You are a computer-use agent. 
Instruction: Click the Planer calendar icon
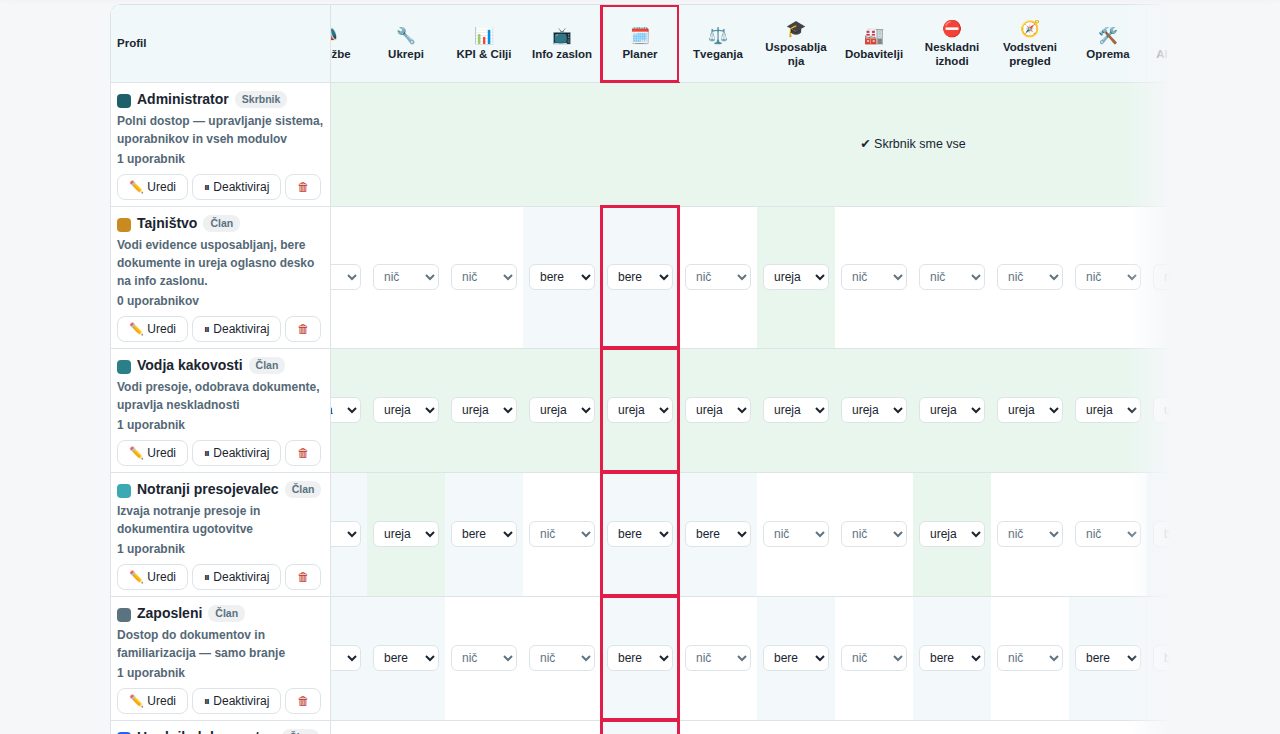pos(640,36)
